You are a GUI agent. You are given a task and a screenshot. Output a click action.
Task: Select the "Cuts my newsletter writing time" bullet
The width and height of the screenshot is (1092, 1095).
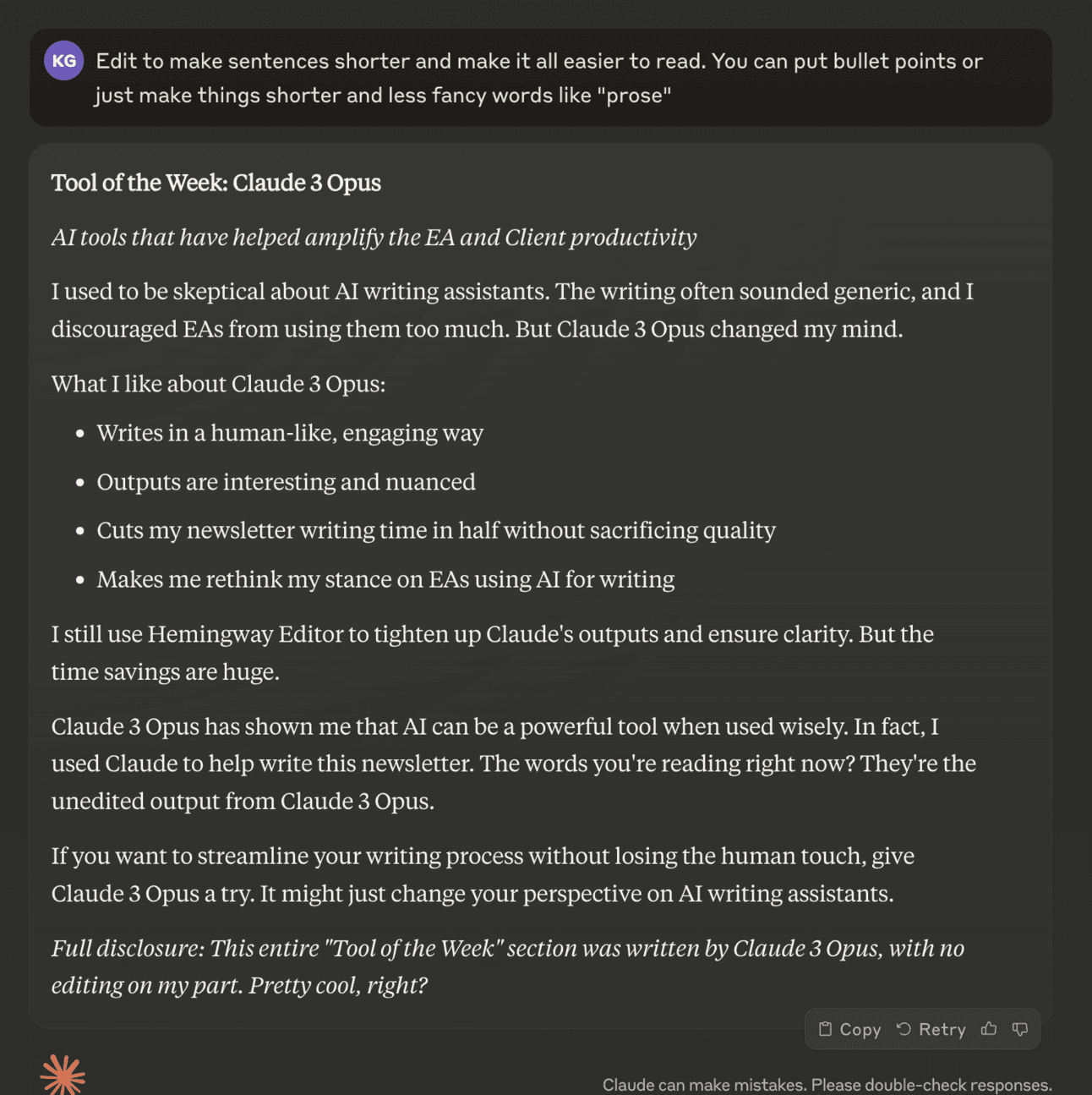(x=436, y=530)
